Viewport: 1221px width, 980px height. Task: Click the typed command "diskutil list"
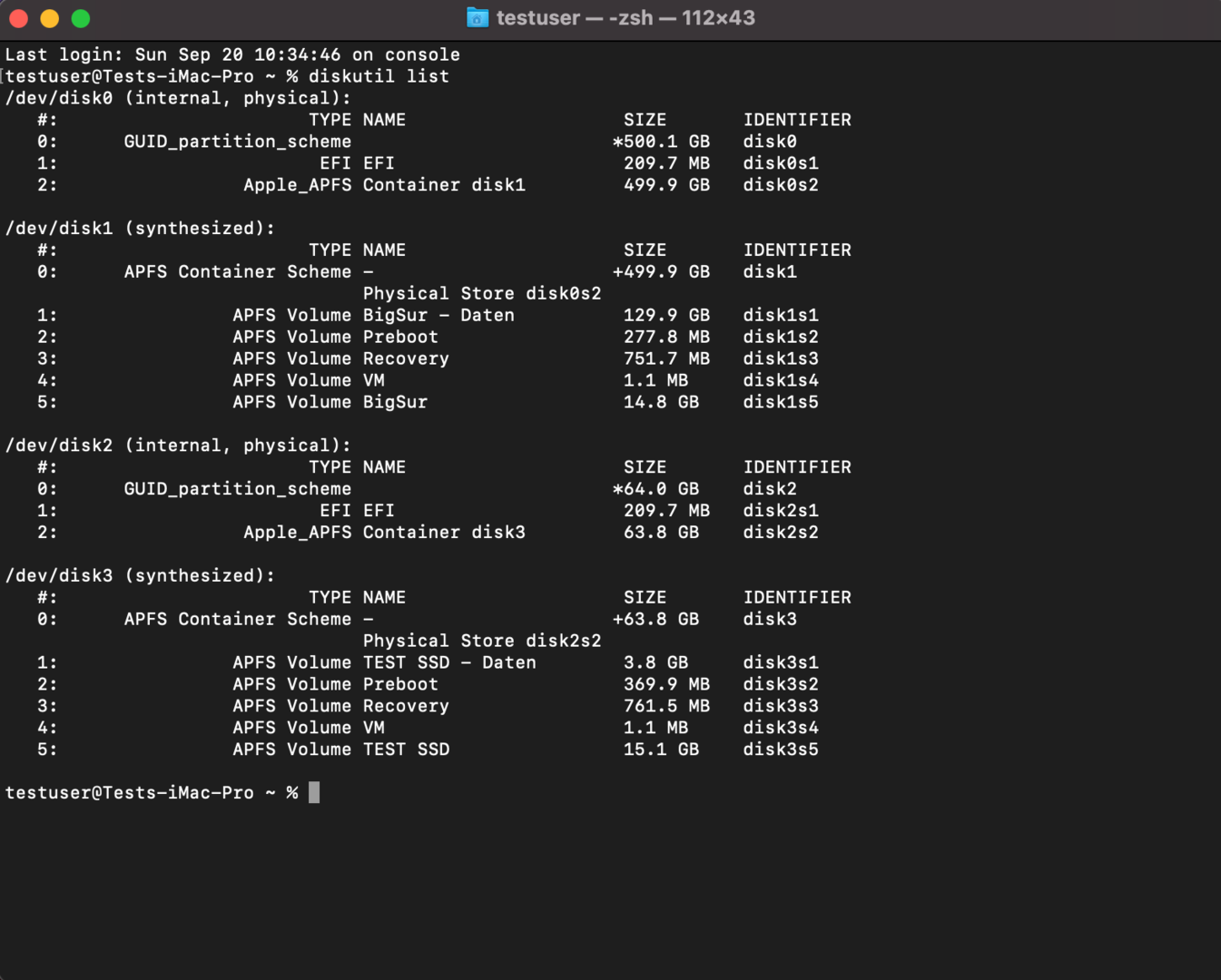point(379,76)
